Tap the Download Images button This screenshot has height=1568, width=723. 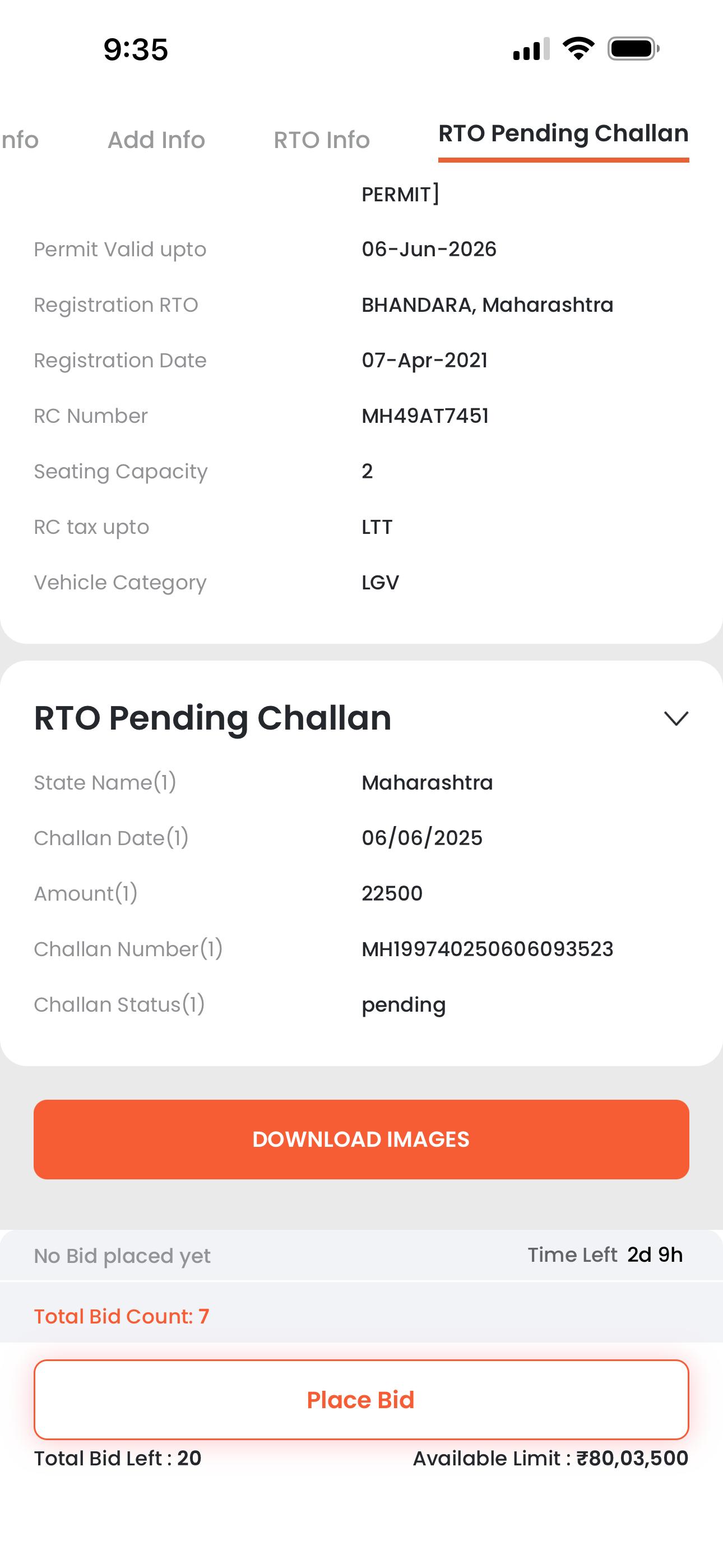click(x=361, y=1139)
